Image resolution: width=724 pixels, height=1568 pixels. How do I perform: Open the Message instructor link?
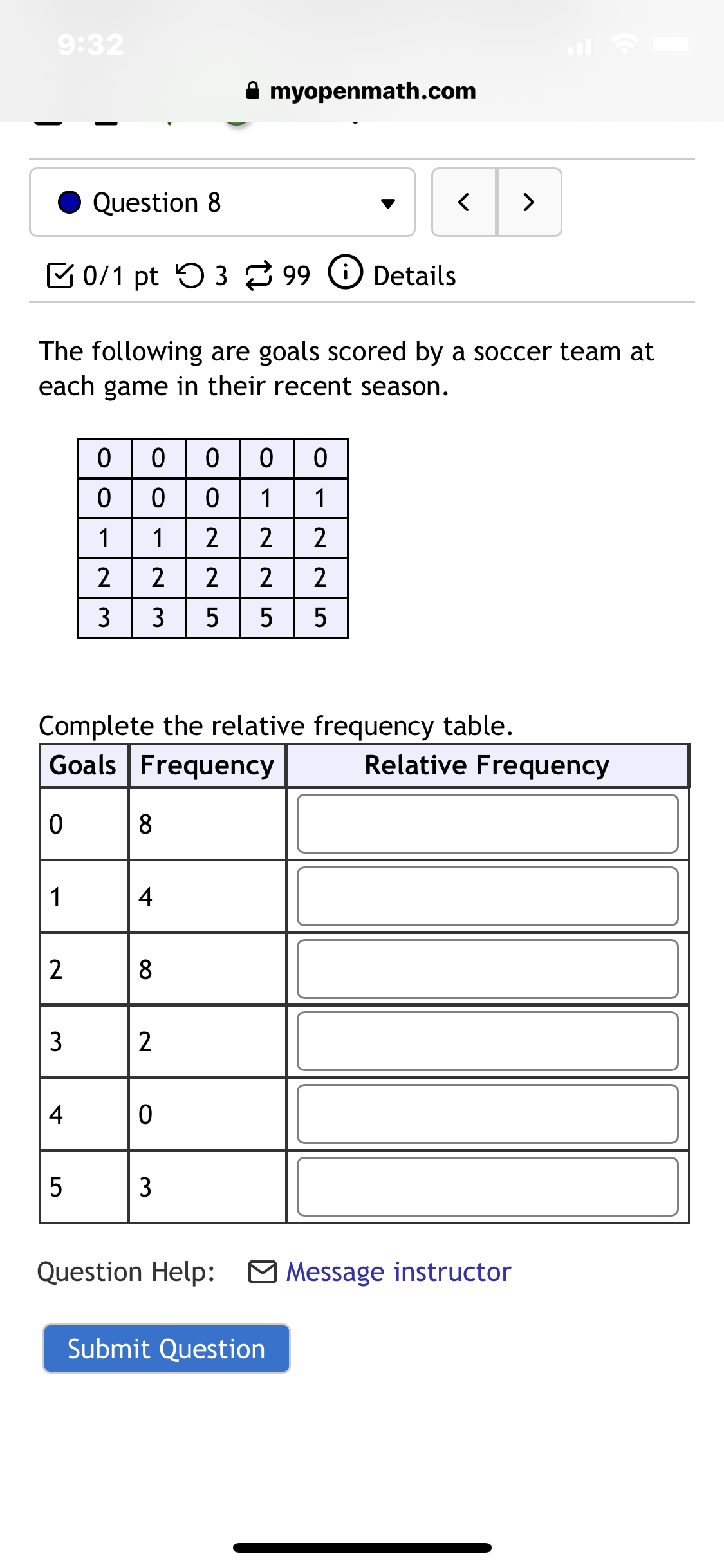(397, 1272)
